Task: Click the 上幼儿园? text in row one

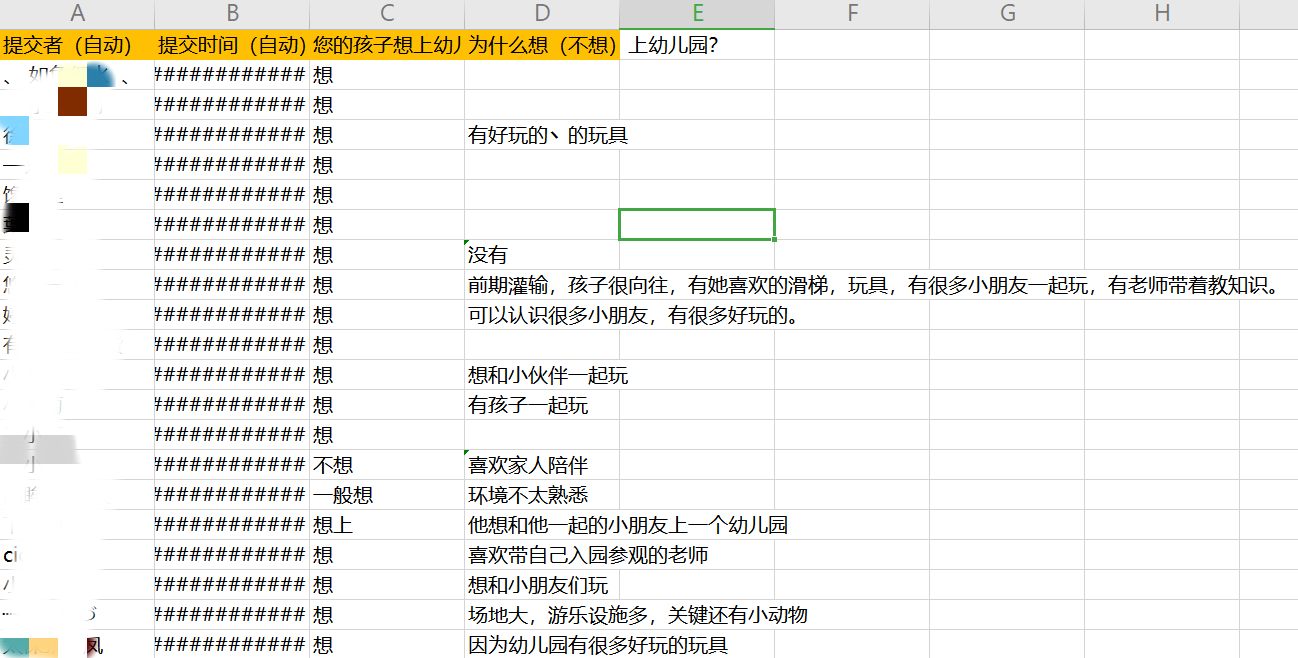Action: click(672, 45)
